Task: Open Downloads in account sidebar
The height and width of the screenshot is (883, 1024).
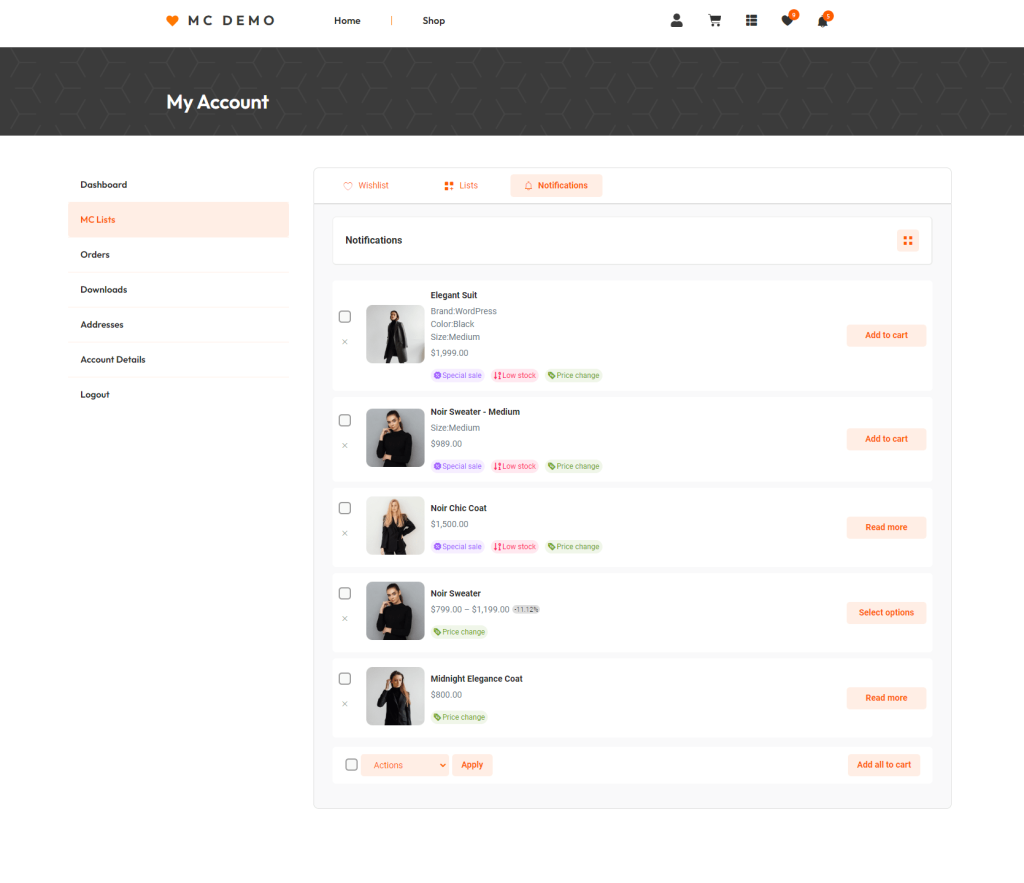Action: [178, 289]
